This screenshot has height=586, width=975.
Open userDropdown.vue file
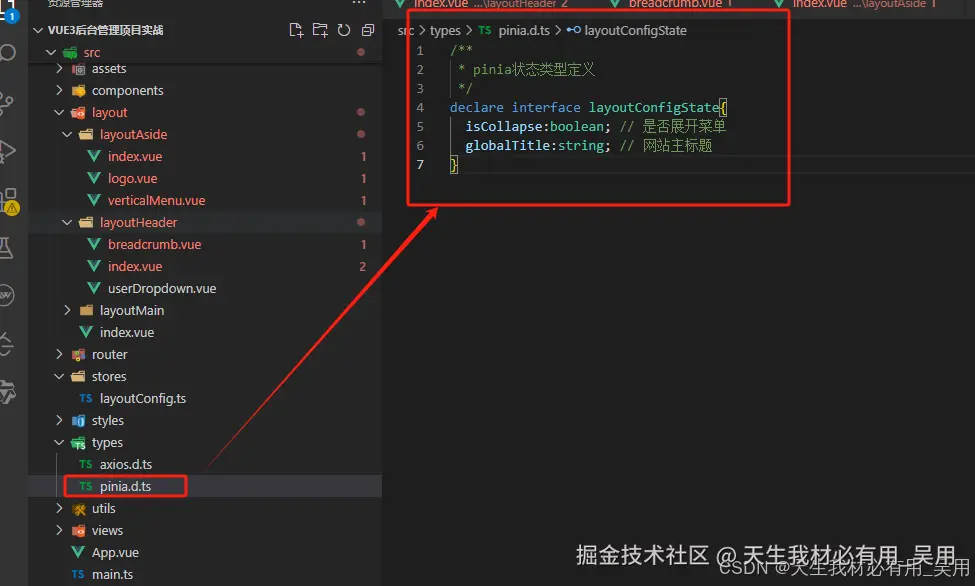[162, 288]
